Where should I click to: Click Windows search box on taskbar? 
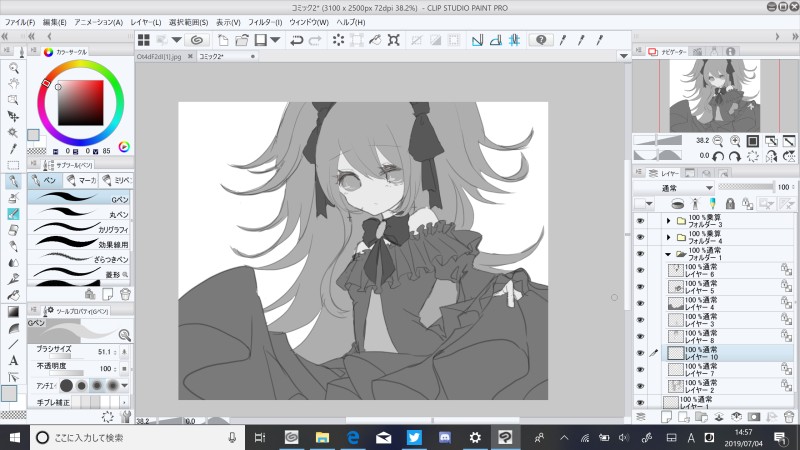click(138, 438)
